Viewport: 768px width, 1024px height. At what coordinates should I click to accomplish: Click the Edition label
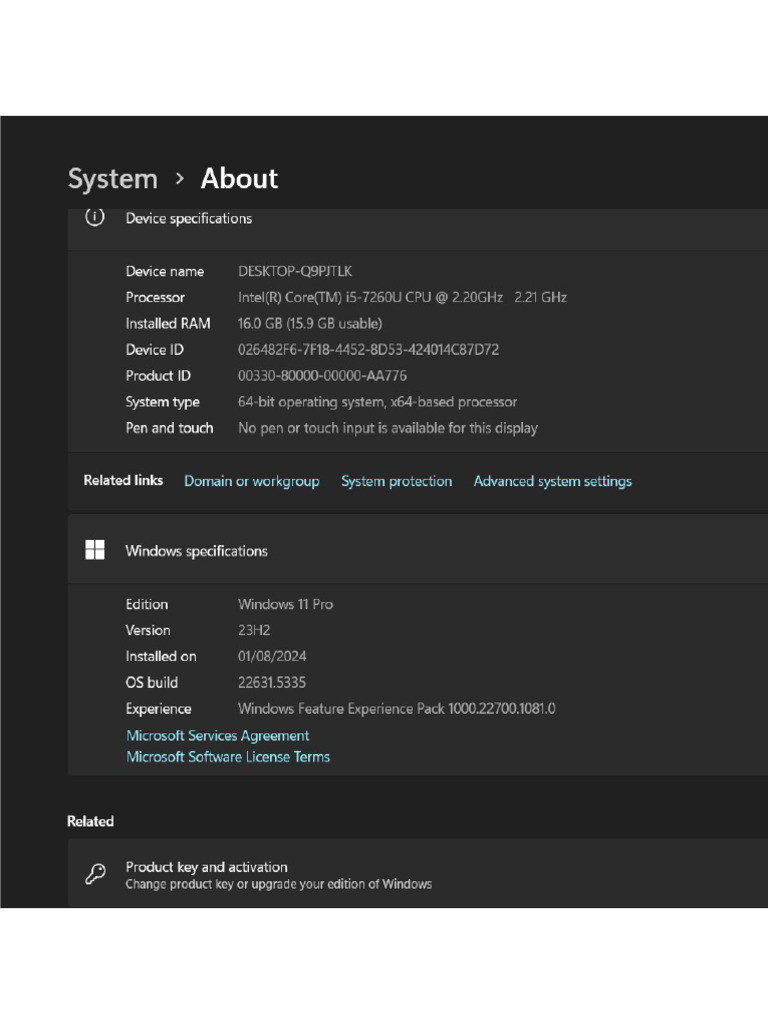pos(146,604)
